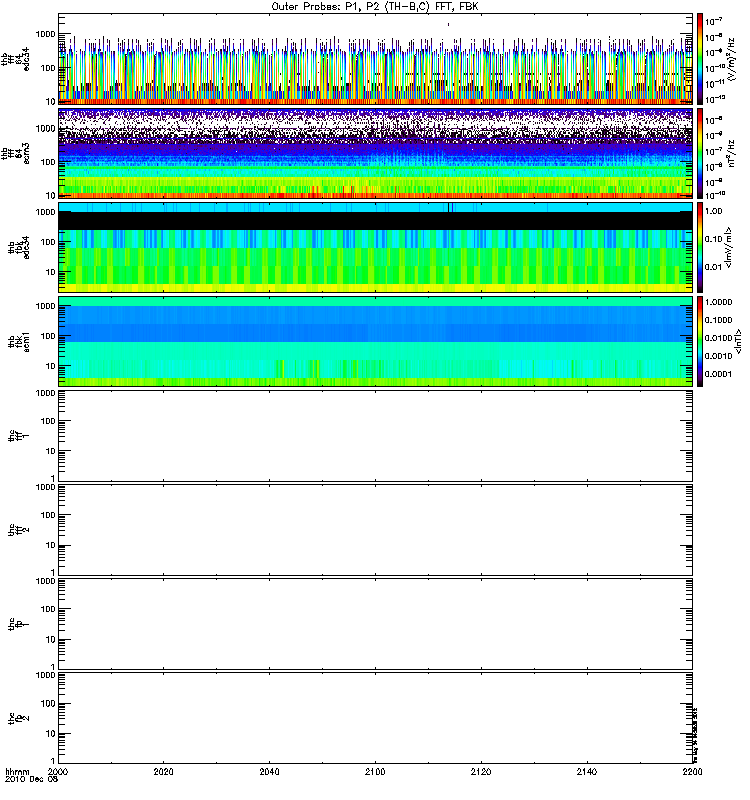Click the "thc fff 2" axis label
This screenshot has height=800, width=750.
point(18,530)
